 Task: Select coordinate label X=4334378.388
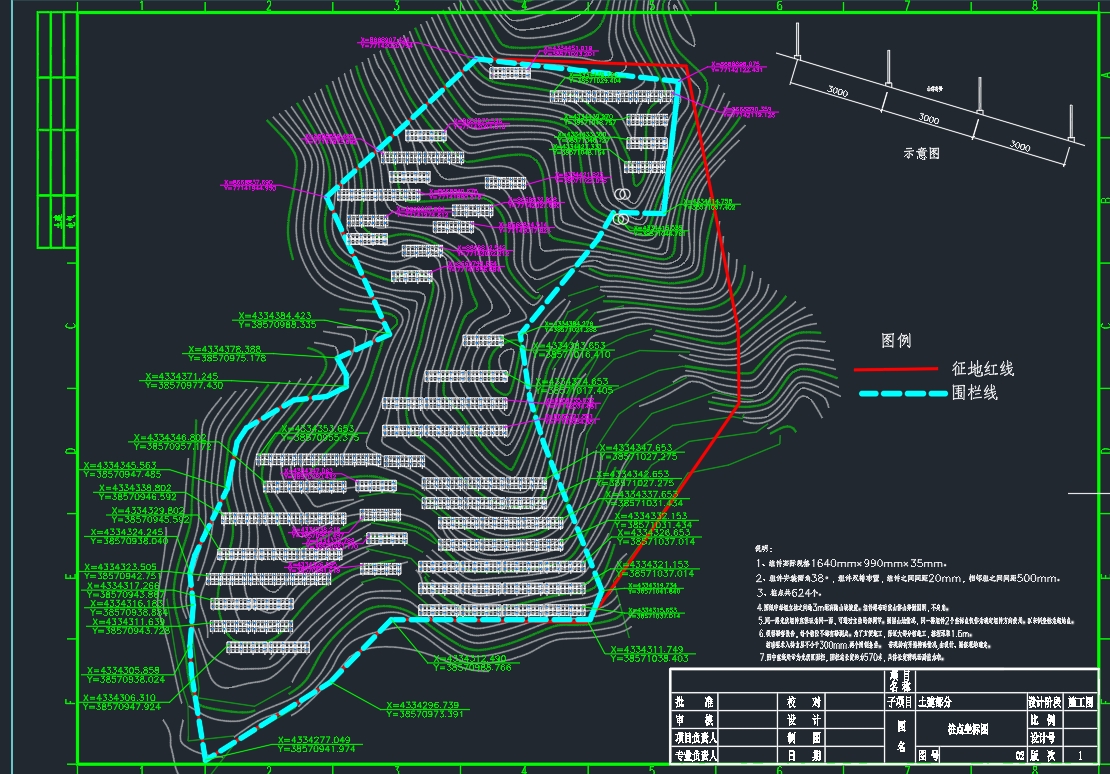[x=224, y=350]
